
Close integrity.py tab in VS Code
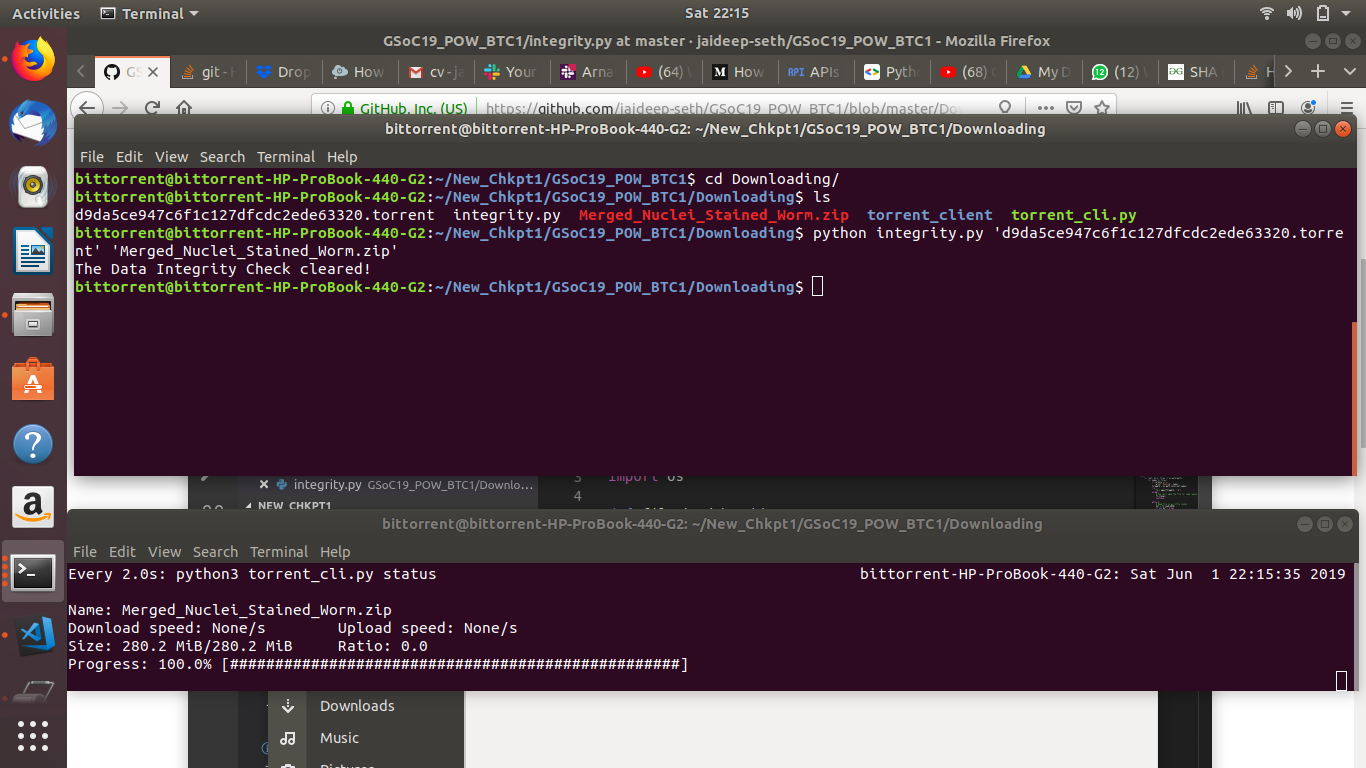click(x=264, y=484)
